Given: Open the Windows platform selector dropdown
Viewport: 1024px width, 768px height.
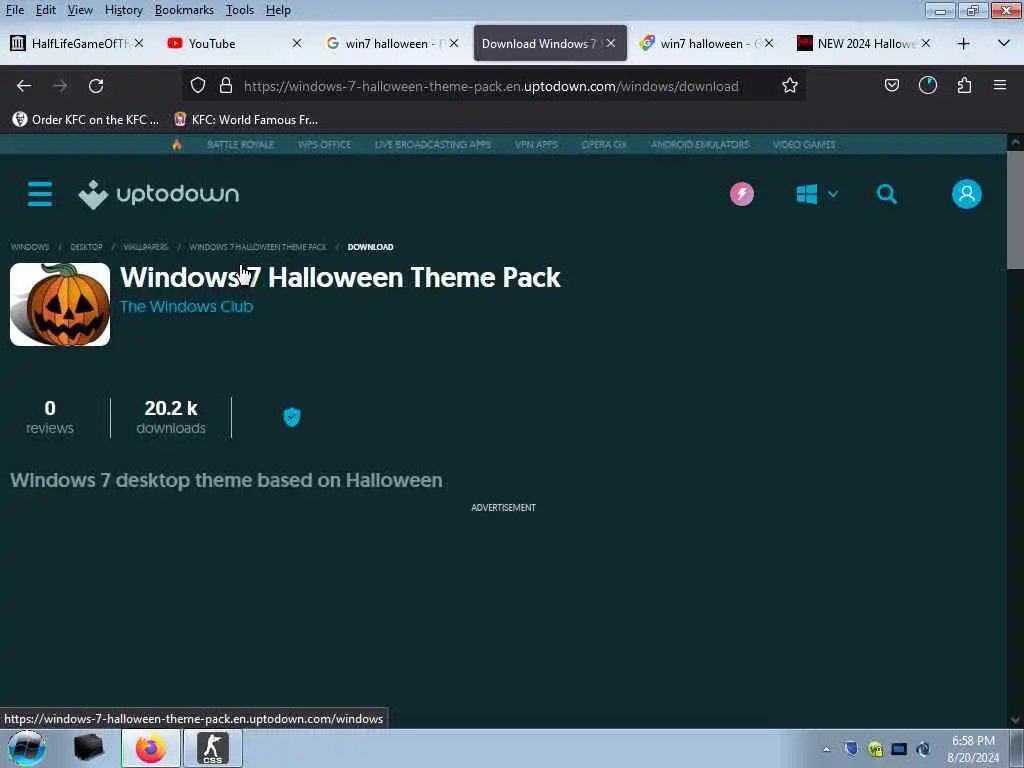Looking at the screenshot, I should [x=816, y=194].
